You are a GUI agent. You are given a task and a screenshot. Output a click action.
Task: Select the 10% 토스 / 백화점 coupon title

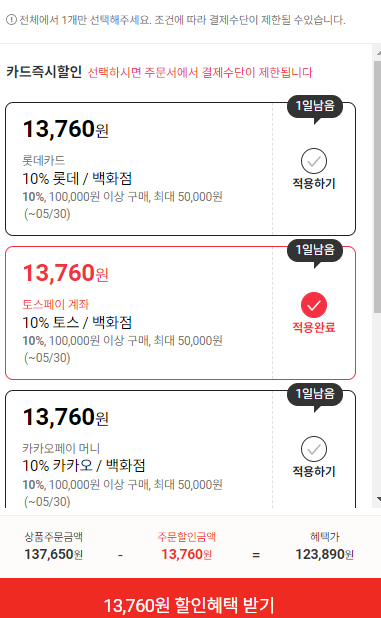click(77, 322)
